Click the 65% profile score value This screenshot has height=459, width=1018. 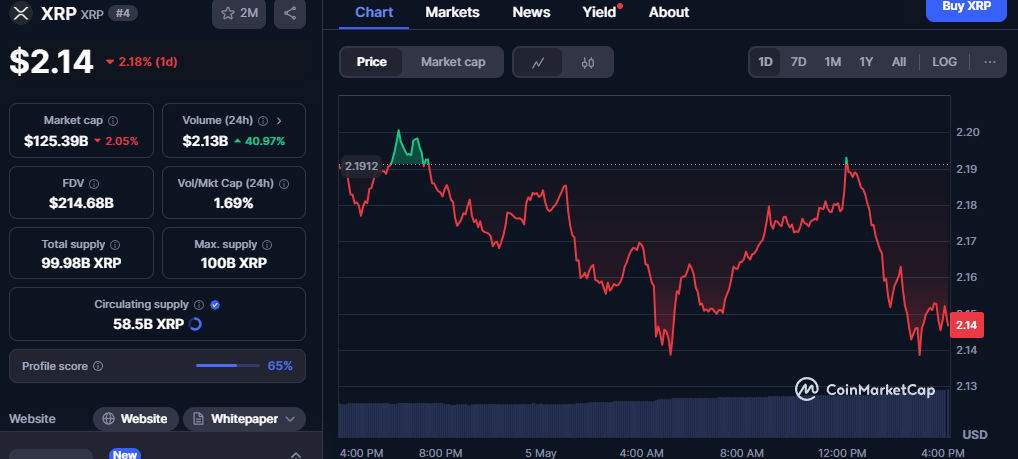point(280,366)
